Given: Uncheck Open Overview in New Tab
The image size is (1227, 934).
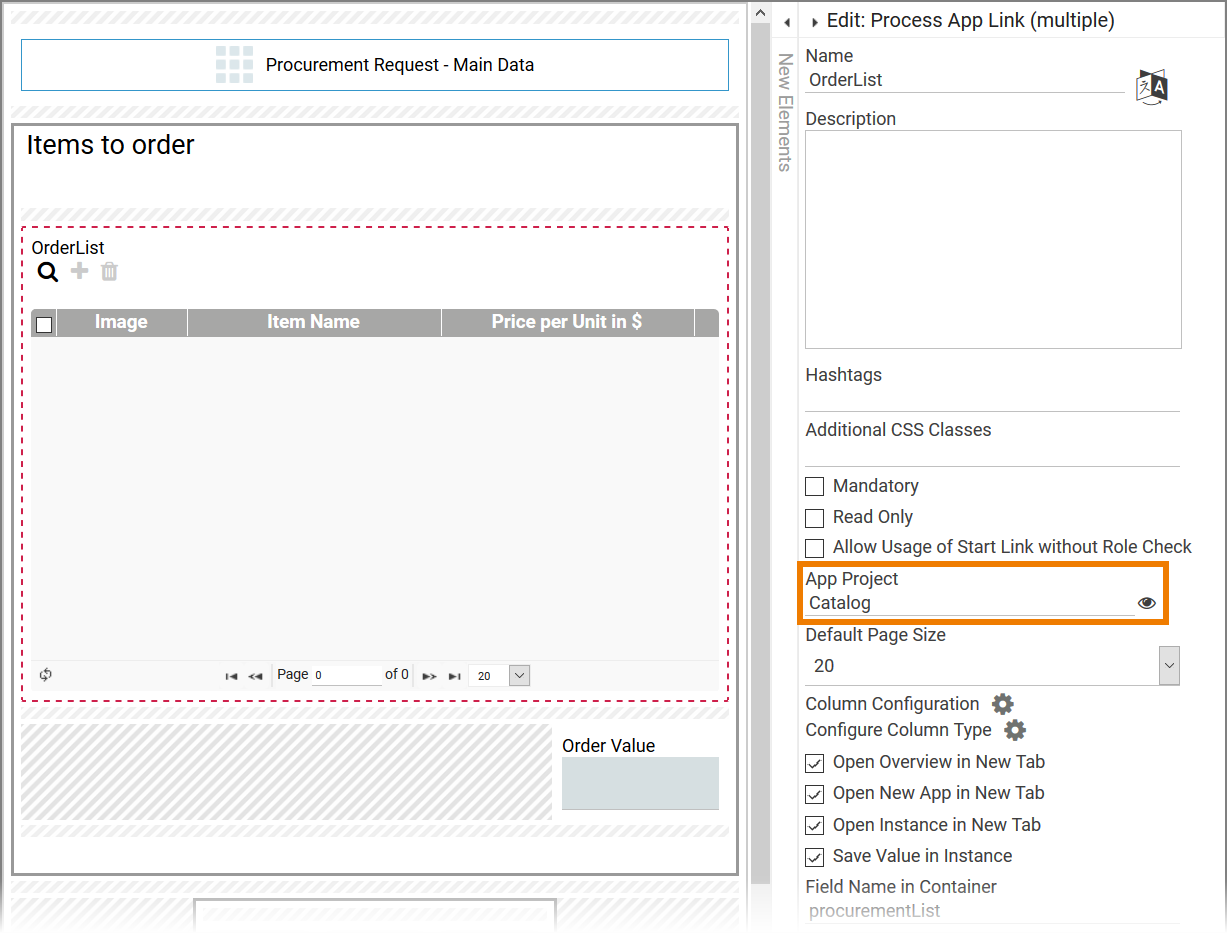Looking at the screenshot, I should (x=815, y=763).
